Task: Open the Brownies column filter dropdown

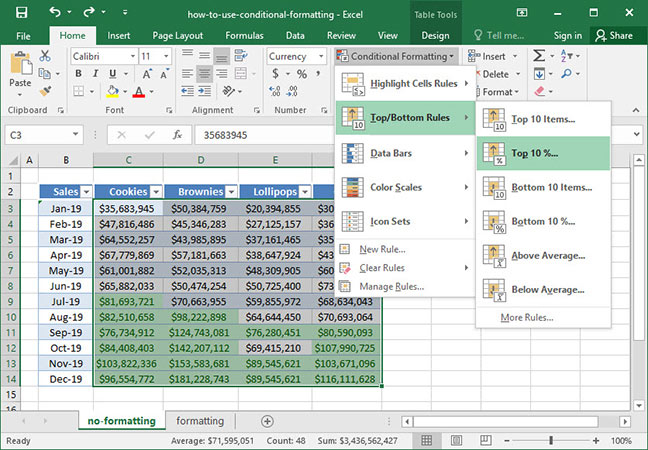Action: click(231, 192)
